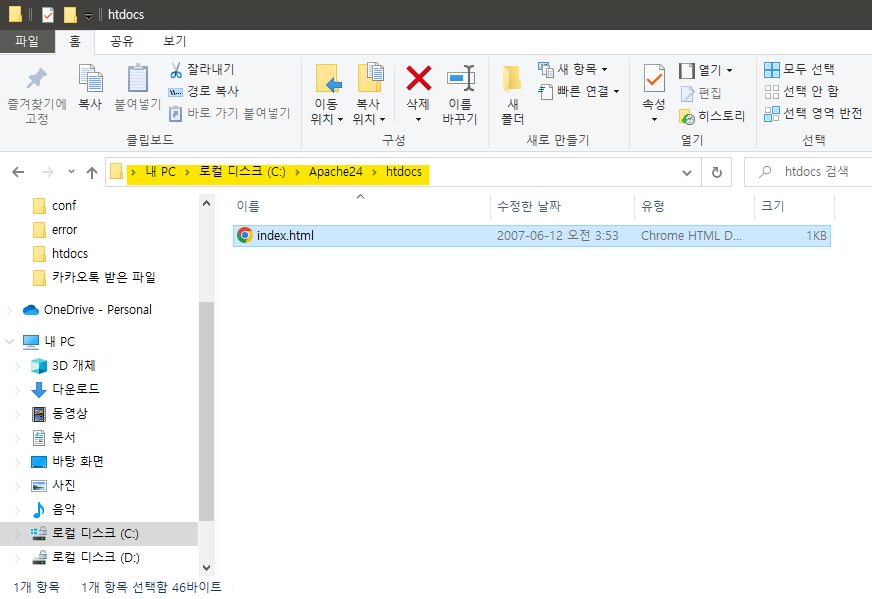Expand the 로컬 디스크 (C:) tree node
Viewport: 872px width, 599px height.
point(17,534)
